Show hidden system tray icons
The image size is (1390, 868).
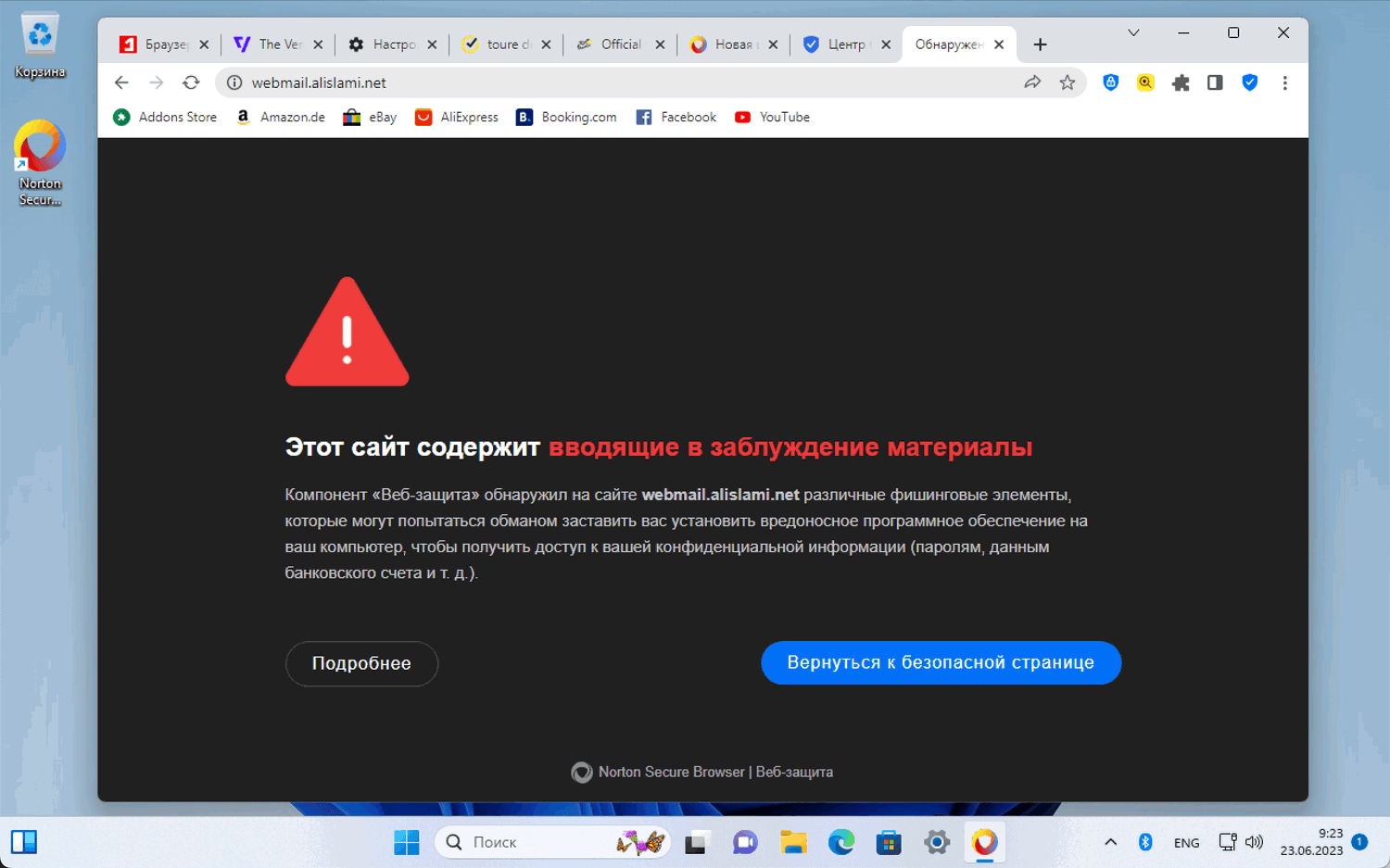pos(1110,842)
